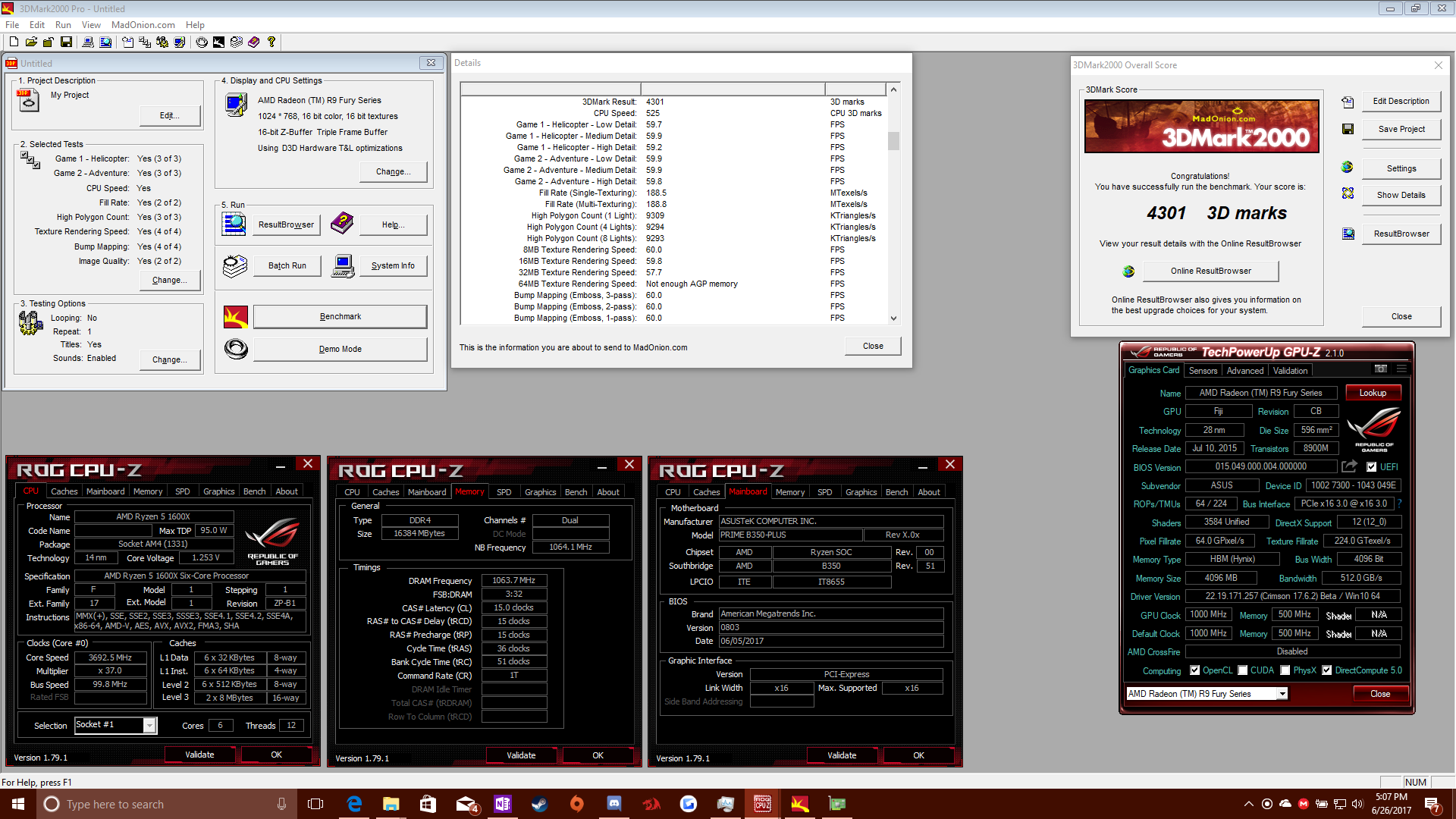This screenshot has height=819, width=1456.
Task: Open the GPU selection dropdown in GPU-Z
Action: (x=1282, y=694)
